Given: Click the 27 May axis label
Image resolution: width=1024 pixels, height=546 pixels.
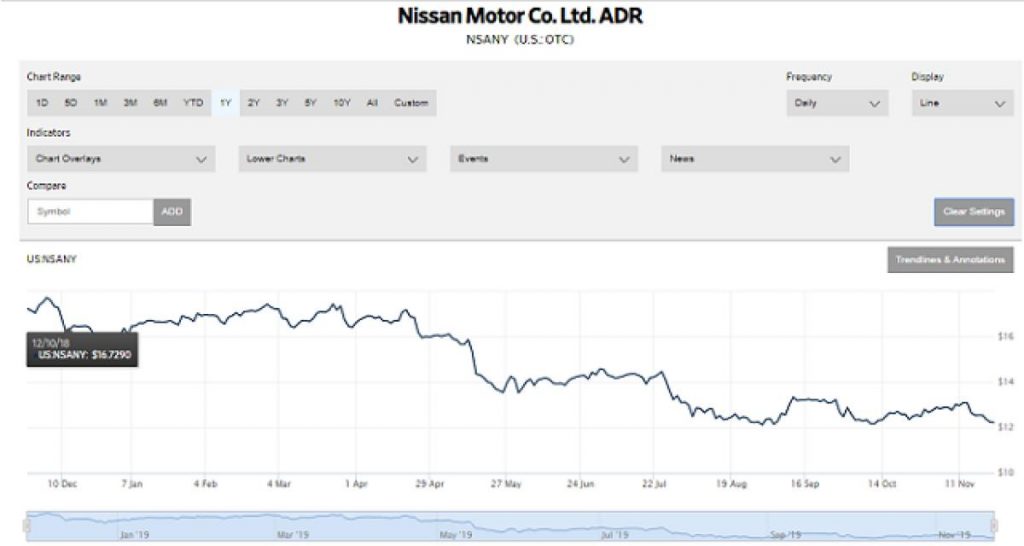Looking at the screenshot, I should point(506,484).
